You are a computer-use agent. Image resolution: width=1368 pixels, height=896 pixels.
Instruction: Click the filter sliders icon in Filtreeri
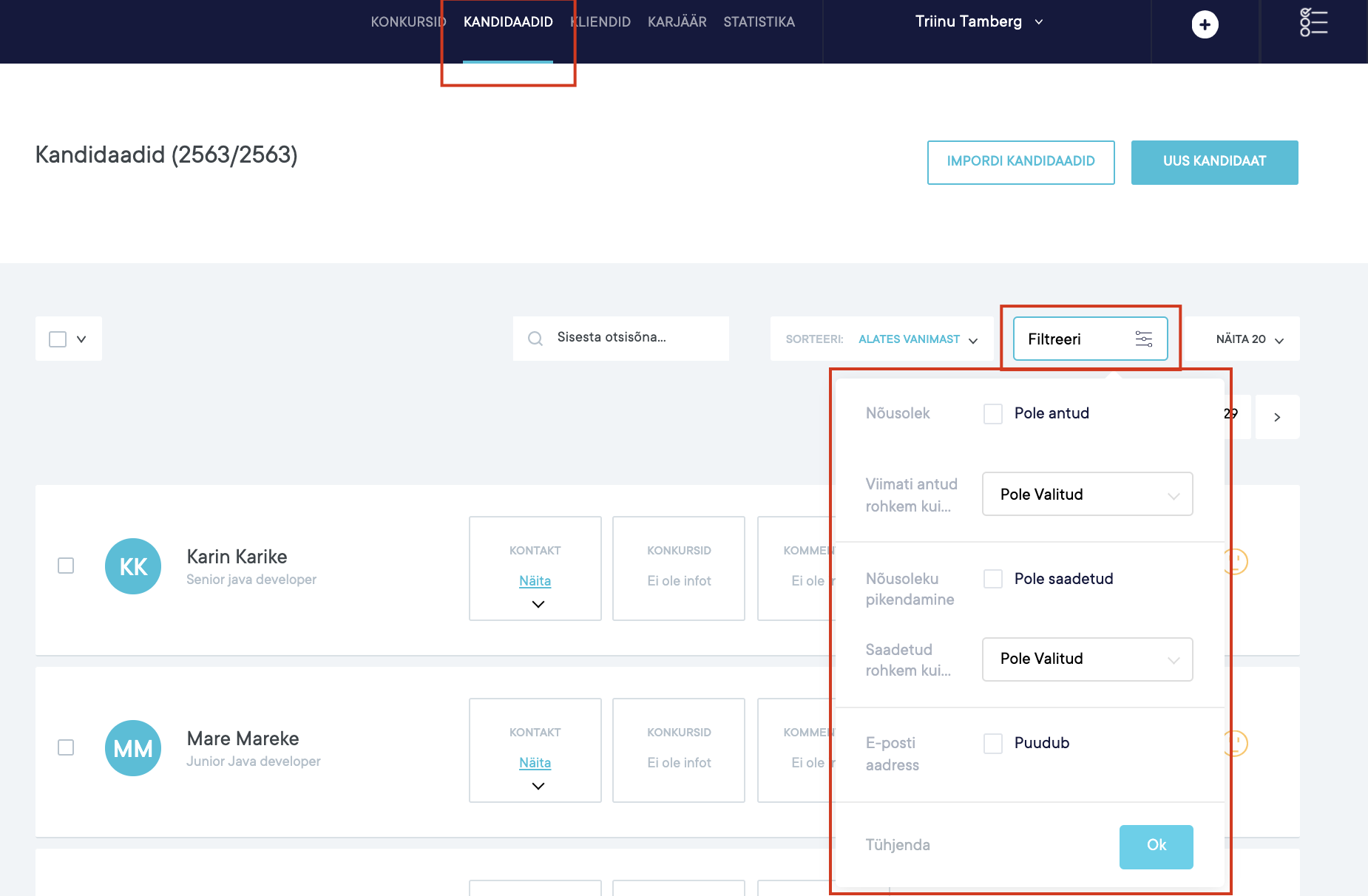(1143, 339)
